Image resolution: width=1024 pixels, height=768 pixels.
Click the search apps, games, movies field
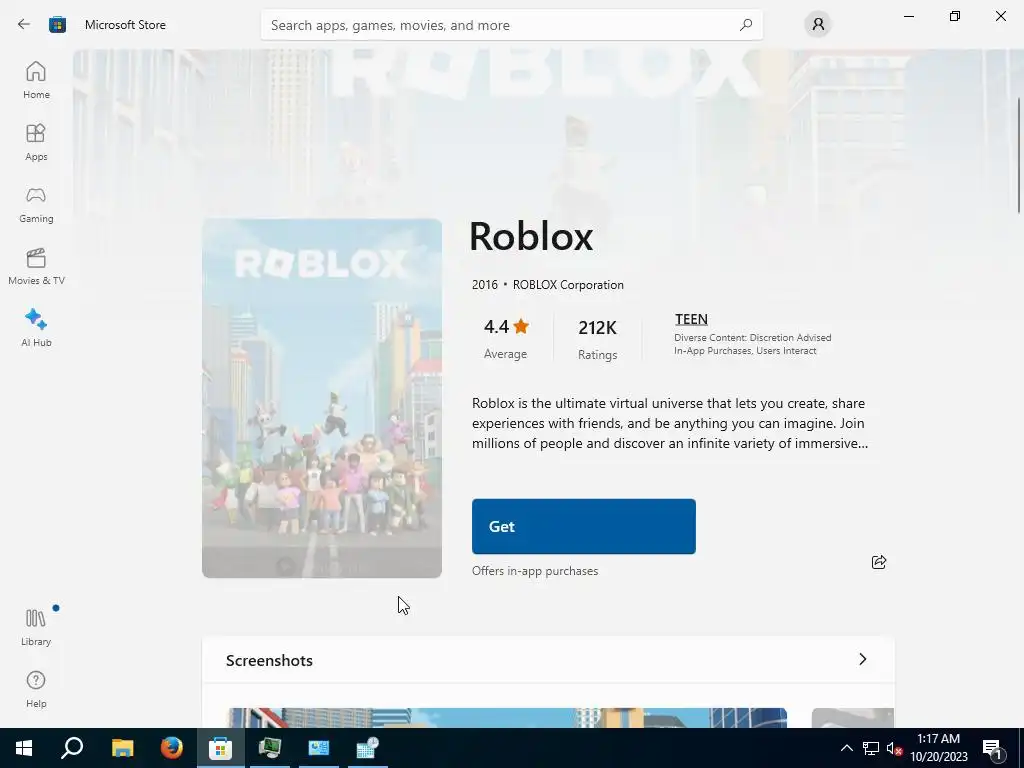[x=511, y=25]
